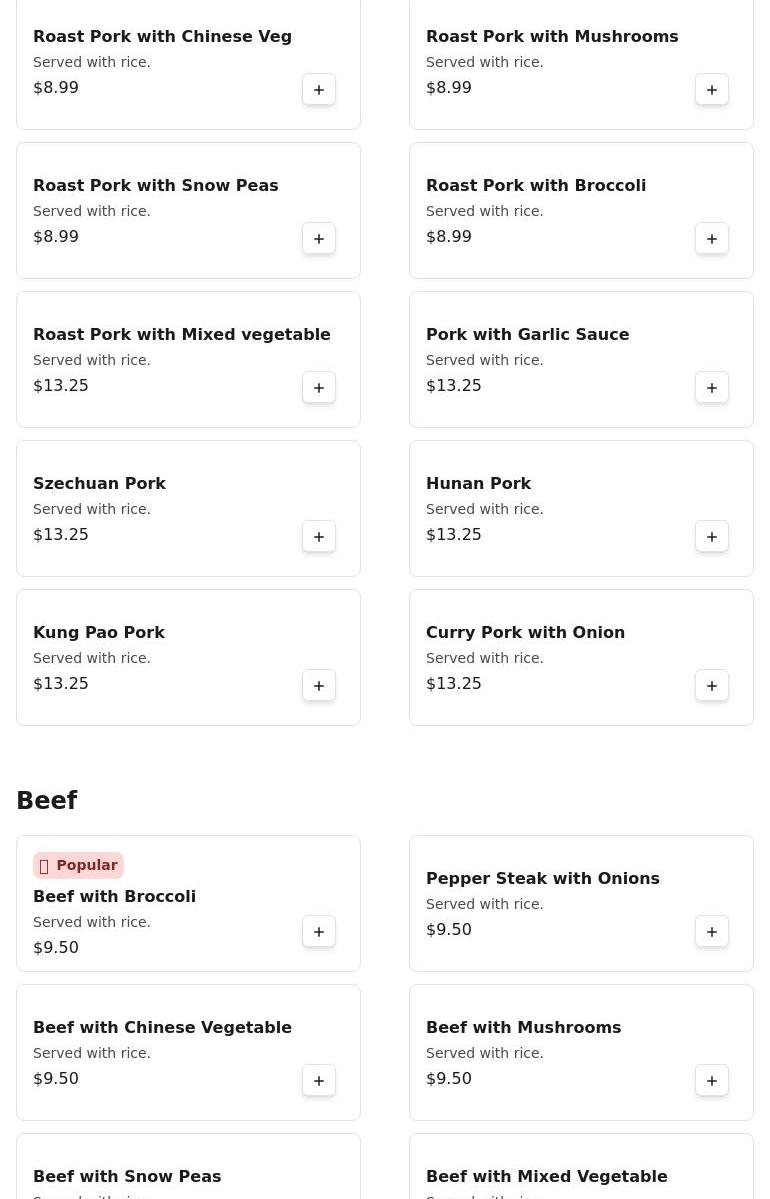
Task: Select the Beef section heading
Action: point(47,801)
